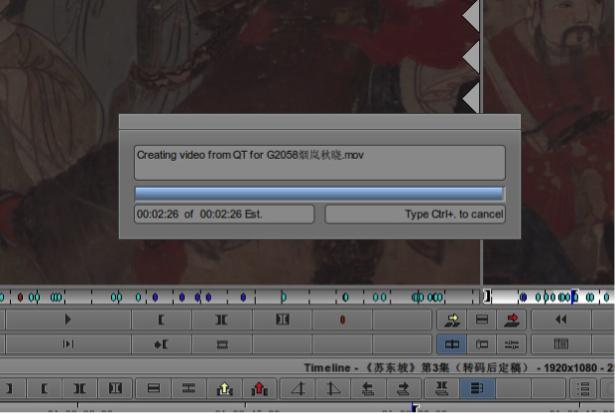This screenshot has width=615, height=414.
Task: Click the timeline toolbar button right of Add Edit
Action: click(x=189, y=388)
